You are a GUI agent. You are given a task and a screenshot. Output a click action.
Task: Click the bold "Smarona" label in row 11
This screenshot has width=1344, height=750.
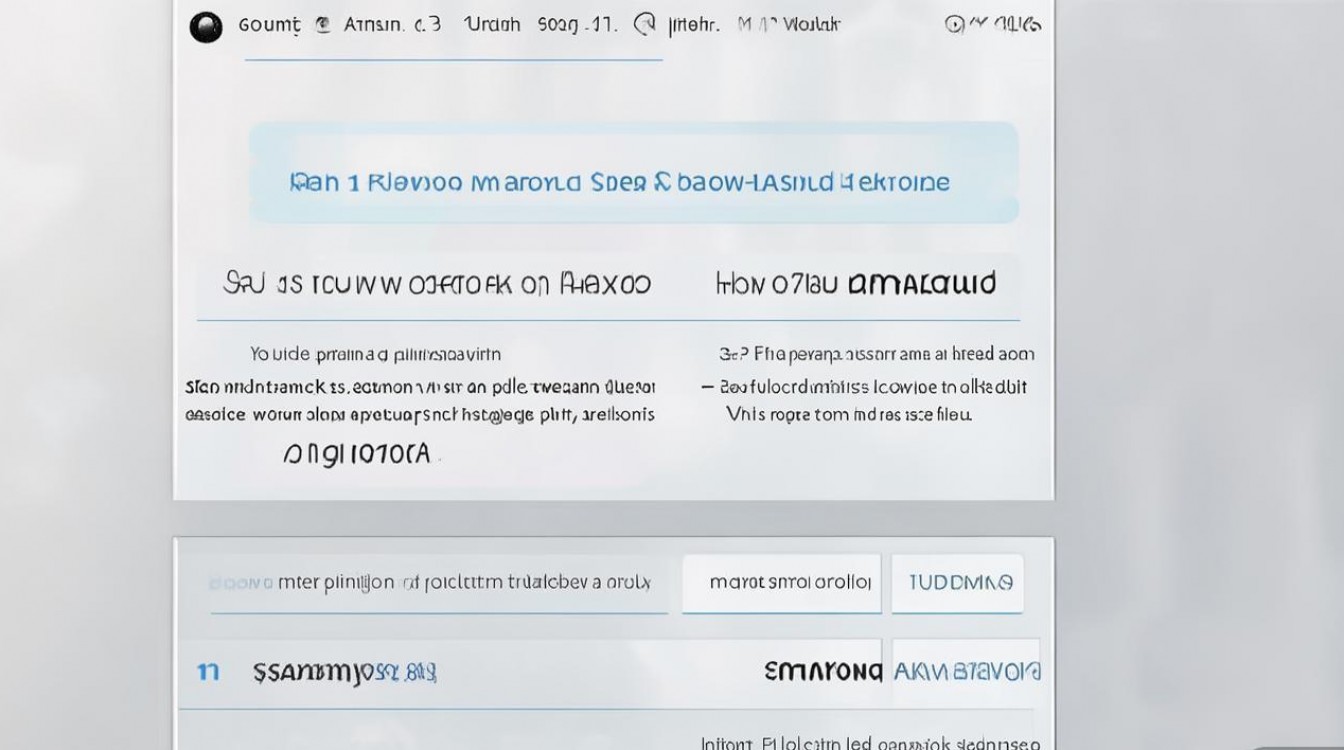(822, 672)
